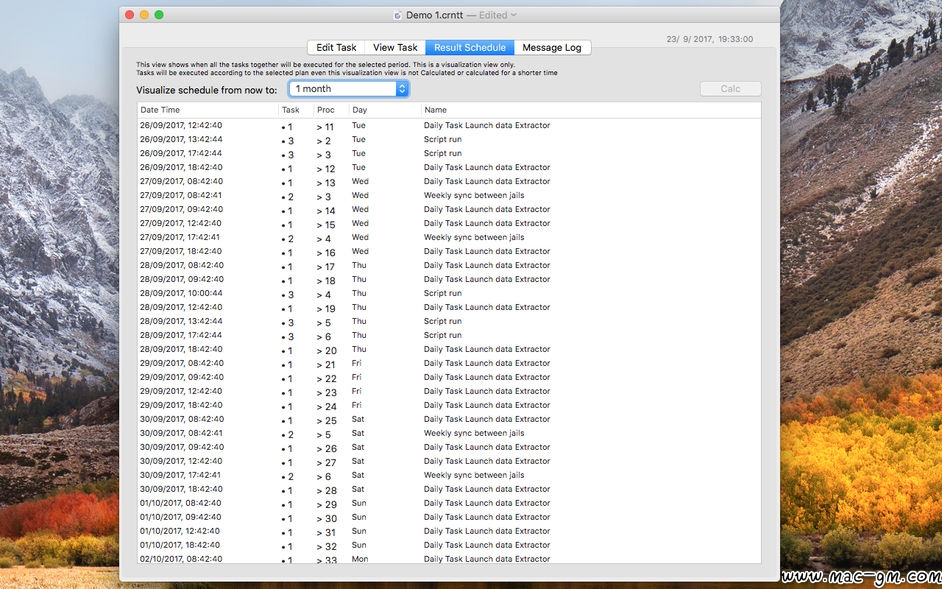Click the red close window button
This screenshot has height=589, width=942.
tap(128, 15)
